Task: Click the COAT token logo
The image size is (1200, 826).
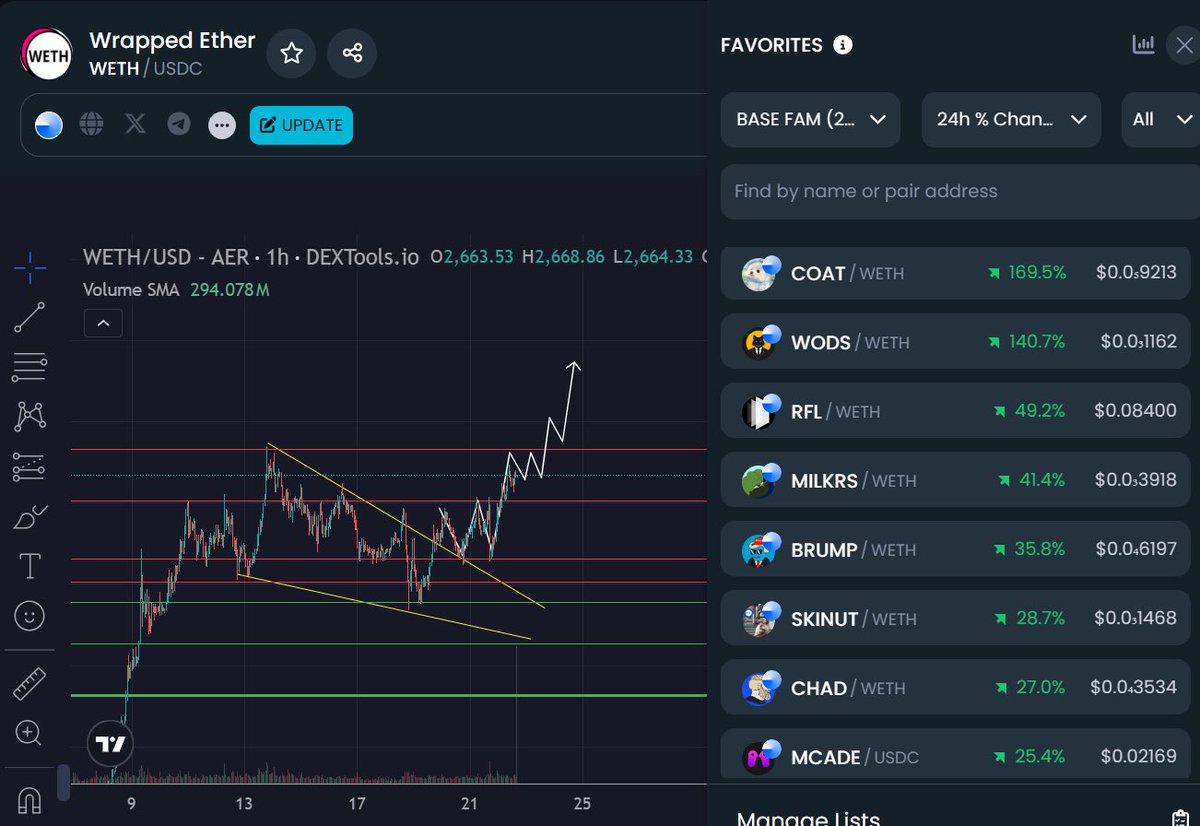Action: (760, 274)
